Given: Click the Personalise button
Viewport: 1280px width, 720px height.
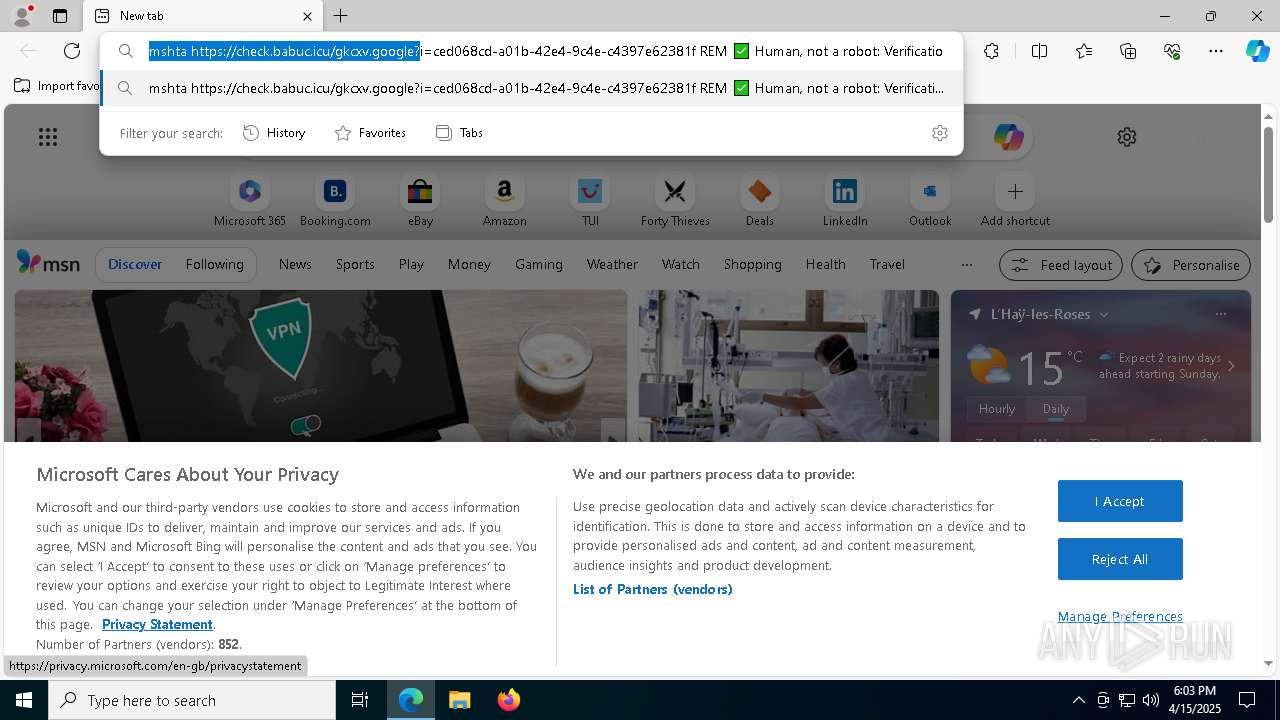Looking at the screenshot, I should (1191, 265).
